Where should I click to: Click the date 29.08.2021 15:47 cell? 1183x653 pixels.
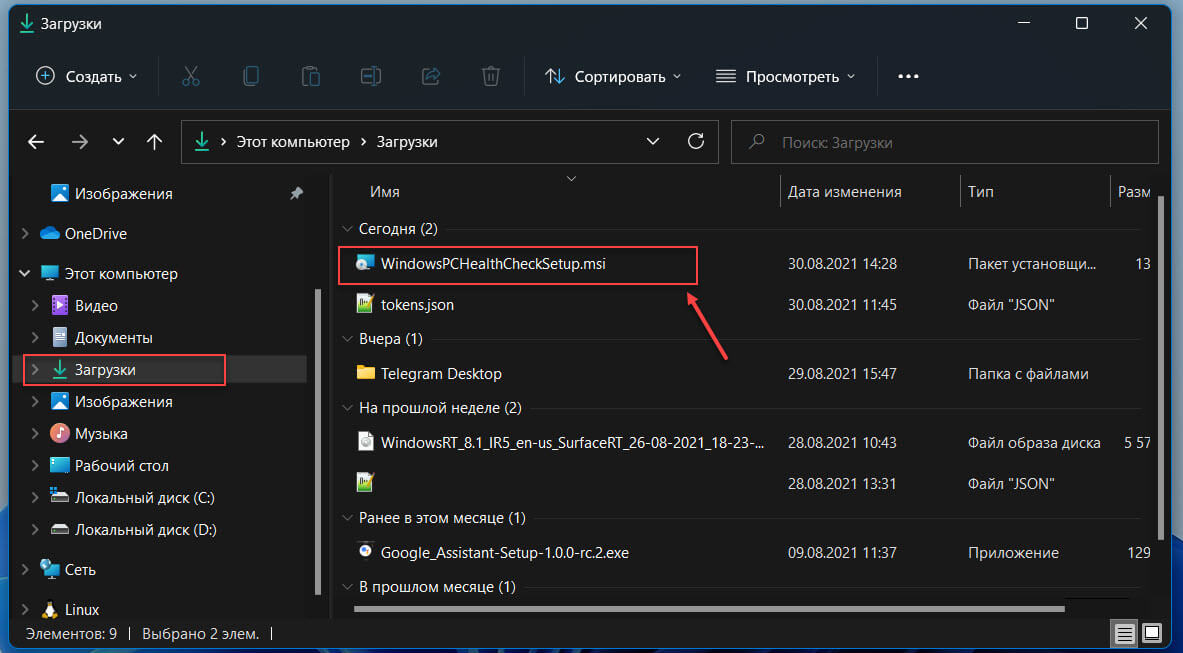(x=842, y=373)
